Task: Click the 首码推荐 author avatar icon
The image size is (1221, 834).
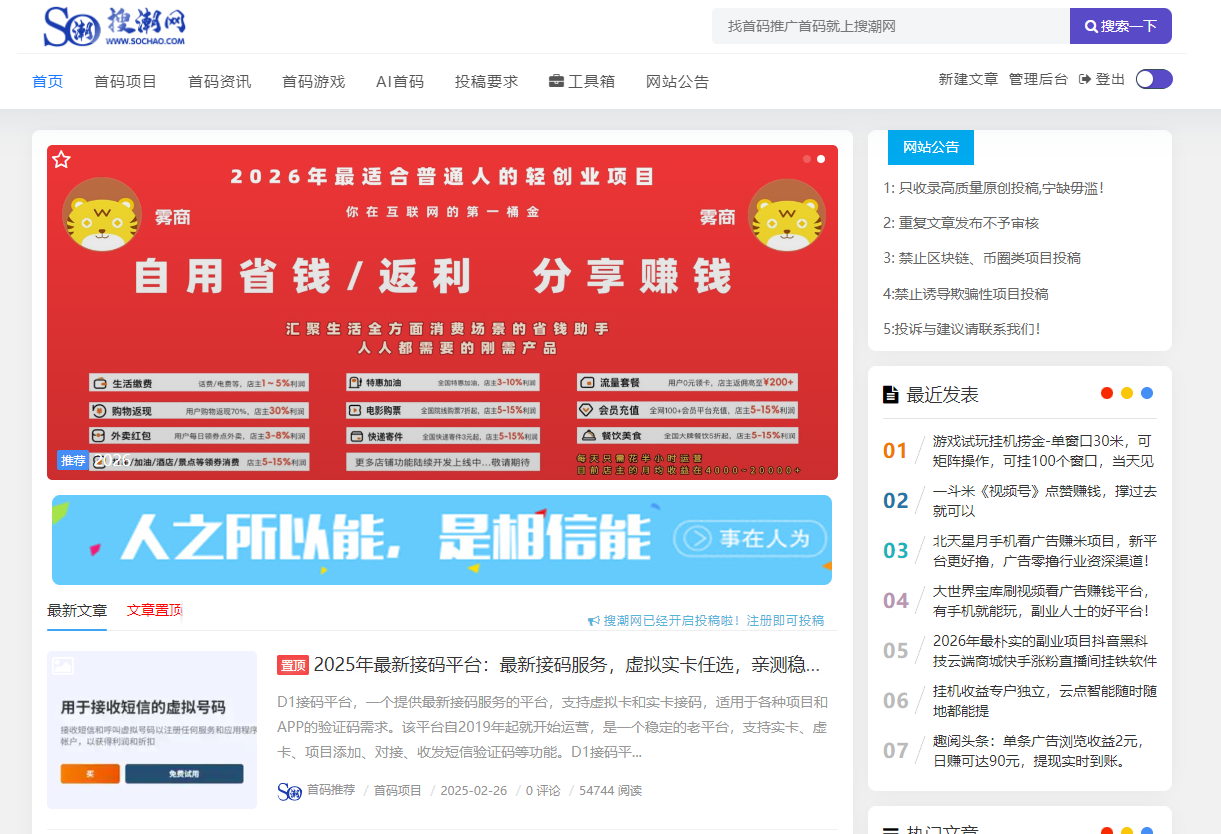Action: pyautogui.click(x=289, y=791)
